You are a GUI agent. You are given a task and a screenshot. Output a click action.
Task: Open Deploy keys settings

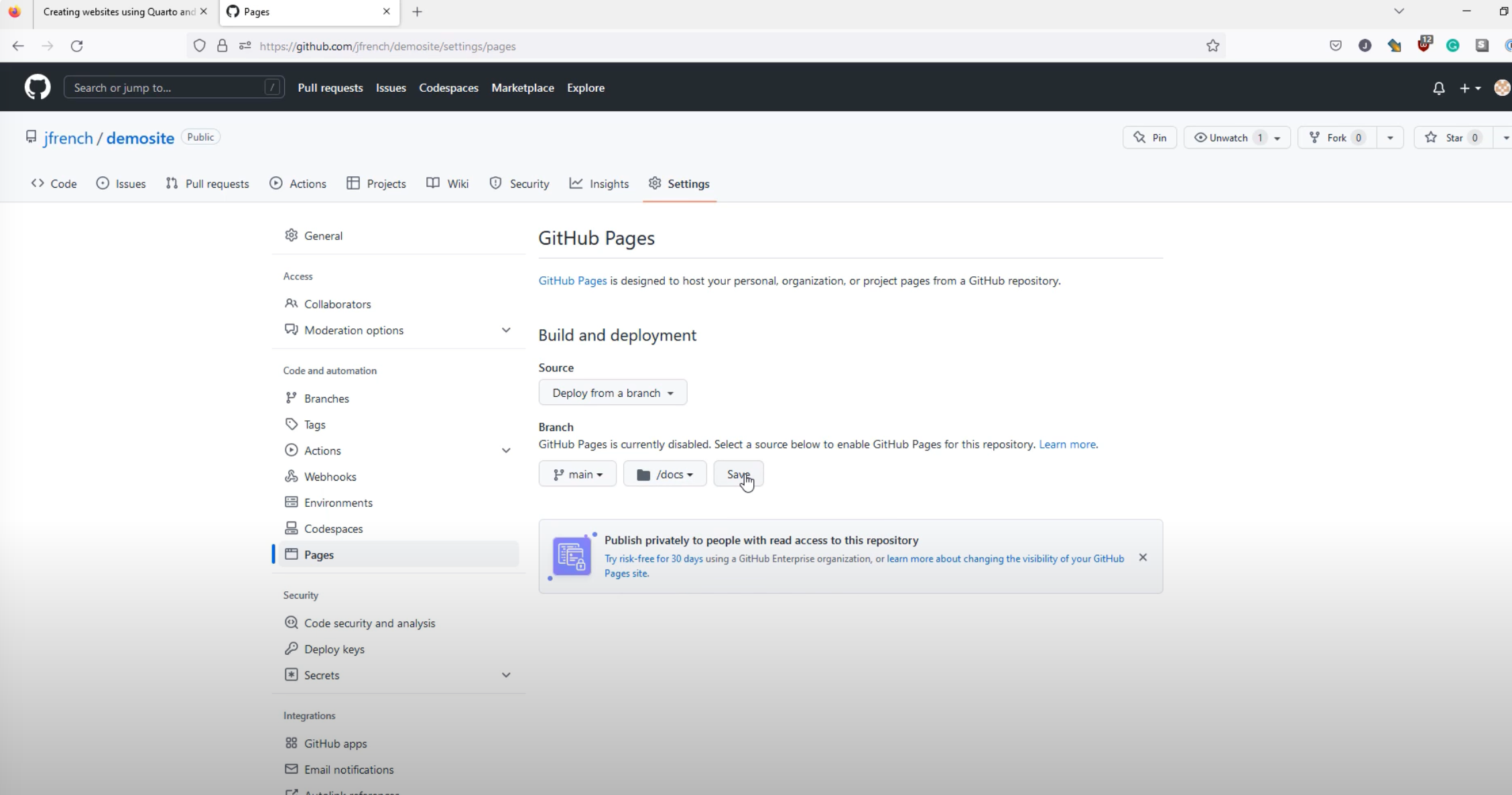pyautogui.click(x=398, y=650)
